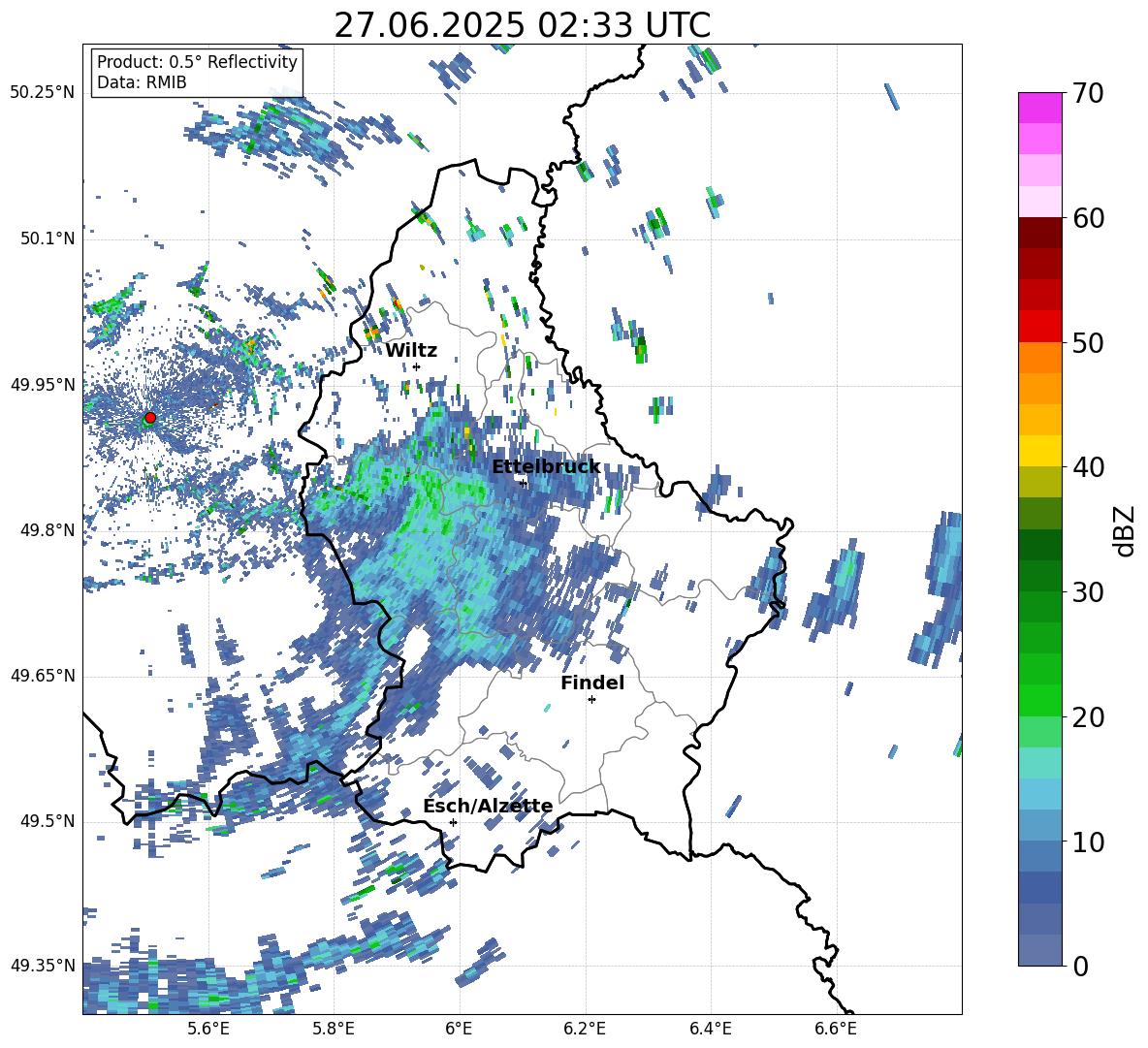
Task: Click the 20 dBZ colorbar label
Action: coord(1088,716)
